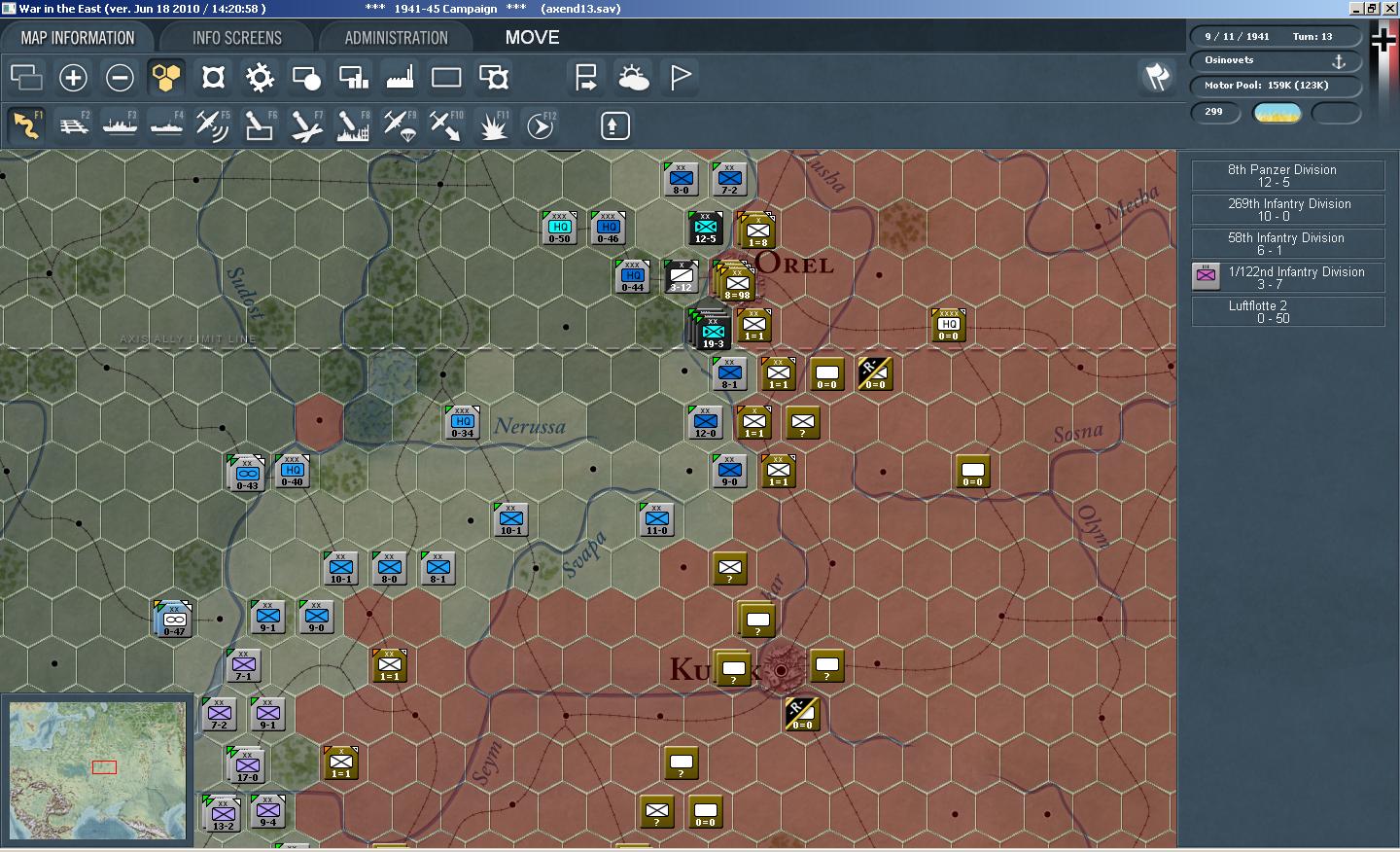Click the overlapping windows unit-mode icon
1400x852 pixels.
[x=26, y=77]
